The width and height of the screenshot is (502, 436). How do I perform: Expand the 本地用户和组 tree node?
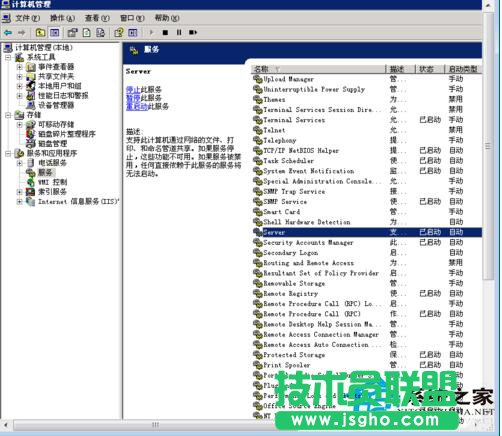tap(19, 86)
